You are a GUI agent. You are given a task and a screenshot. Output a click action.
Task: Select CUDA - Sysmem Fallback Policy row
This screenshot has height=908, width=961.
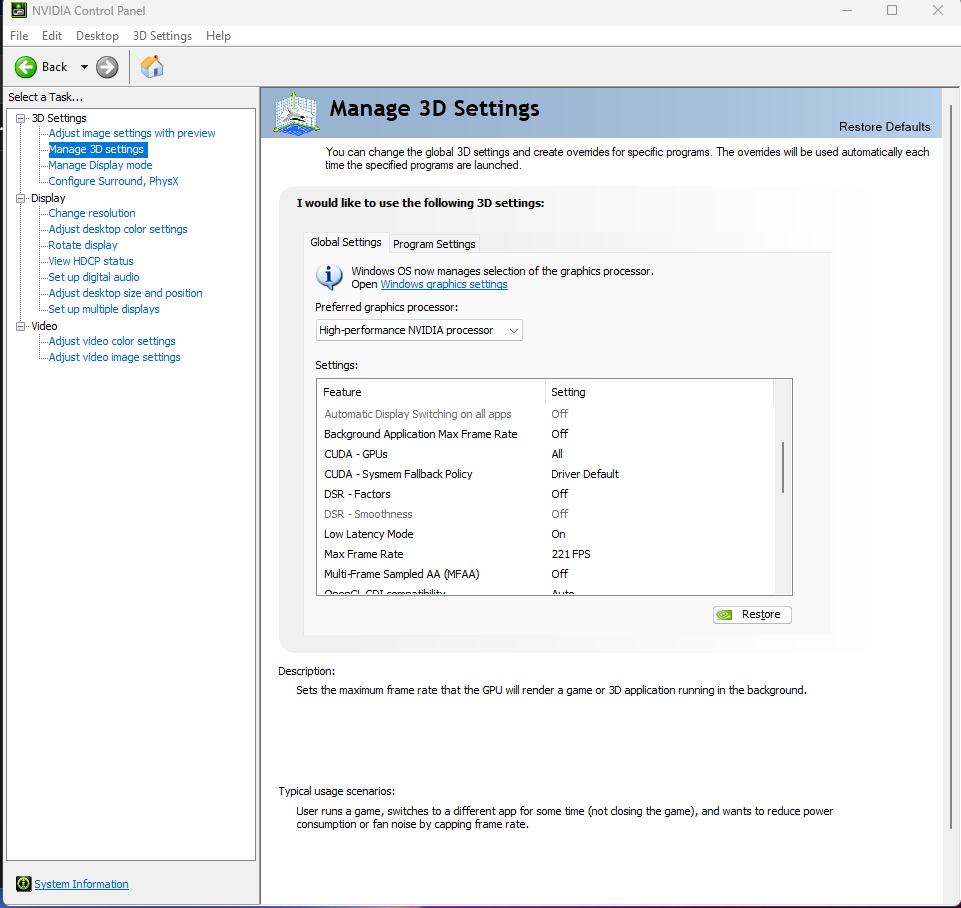click(x=545, y=474)
